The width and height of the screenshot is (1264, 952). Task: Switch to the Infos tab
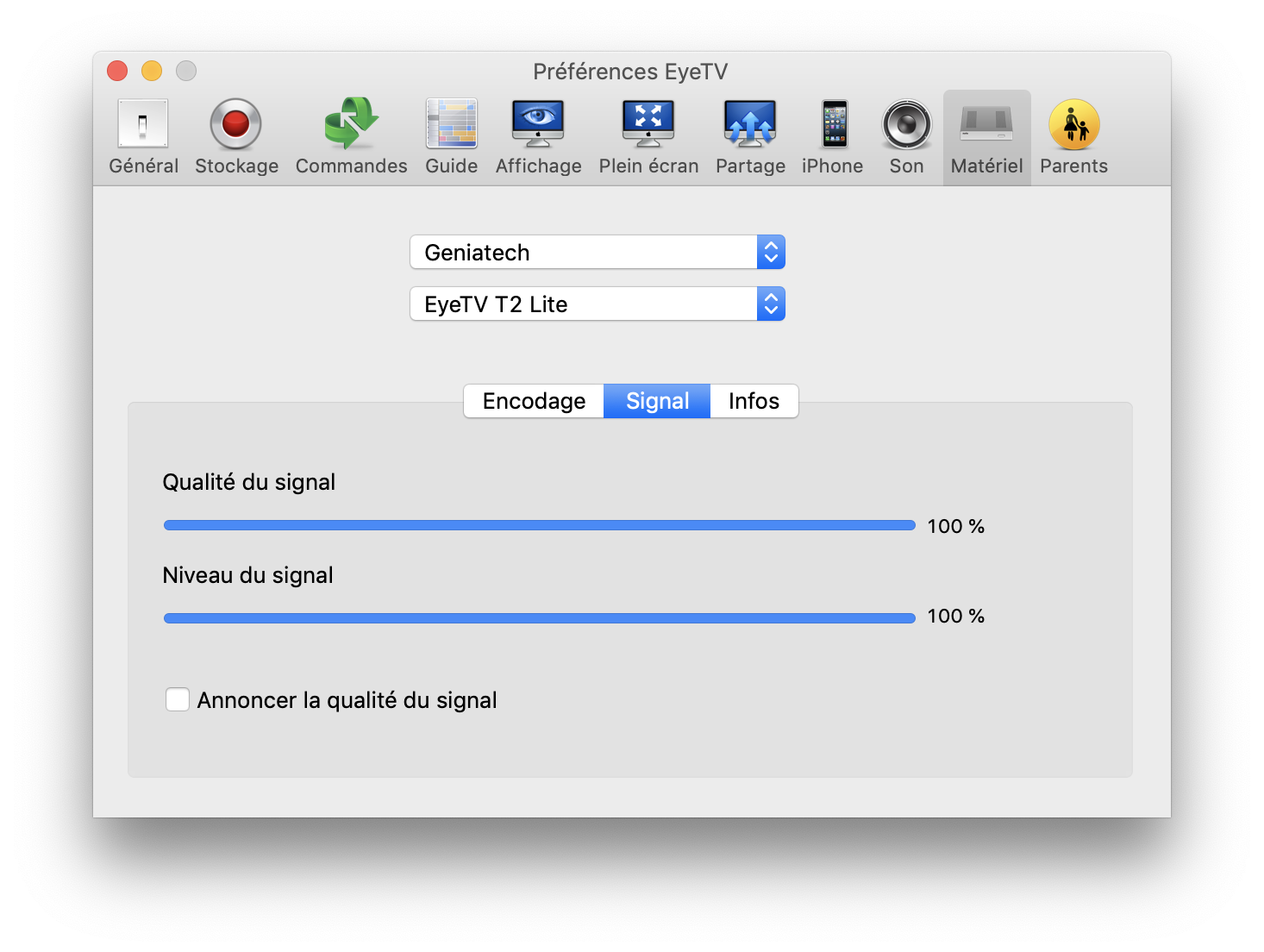754,401
